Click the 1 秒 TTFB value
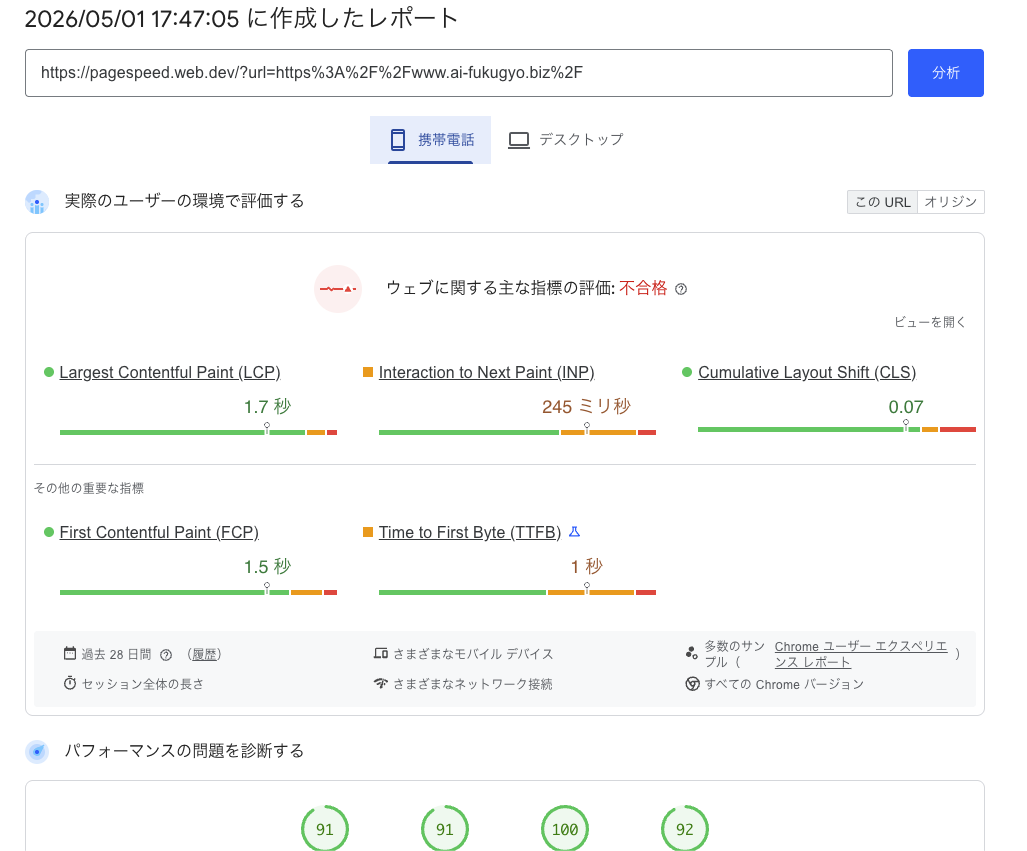This screenshot has height=851, width=1027. pos(586,567)
